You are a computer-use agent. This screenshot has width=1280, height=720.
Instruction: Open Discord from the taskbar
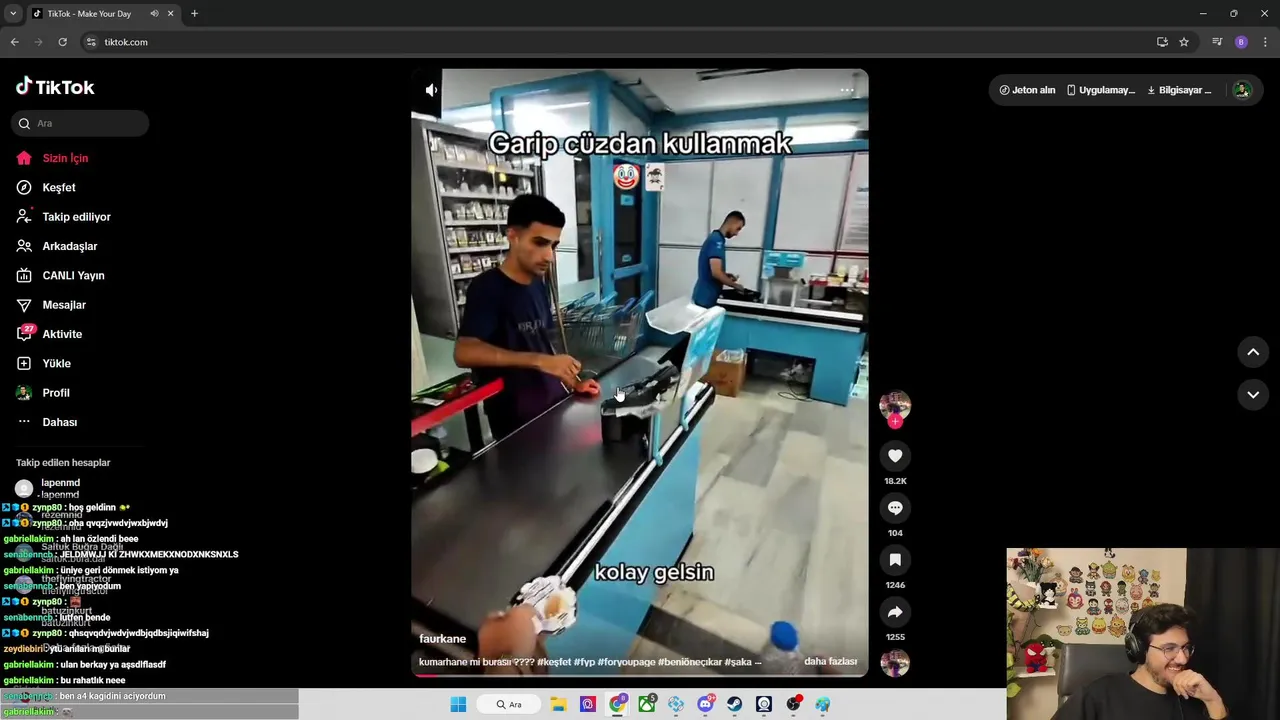pyautogui.click(x=705, y=704)
